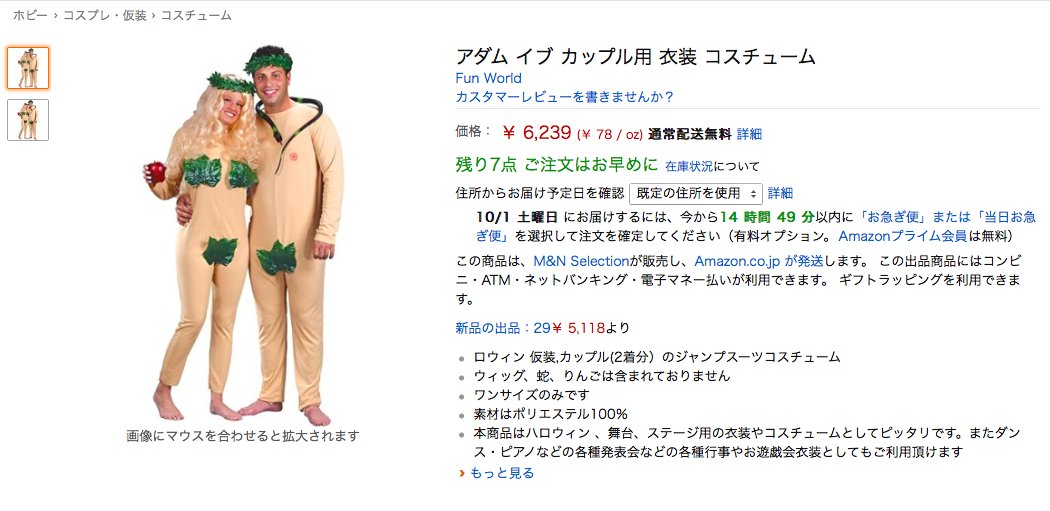
Task: Click the orange arrow beside もっと見る
Action: click(x=461, y=473)
